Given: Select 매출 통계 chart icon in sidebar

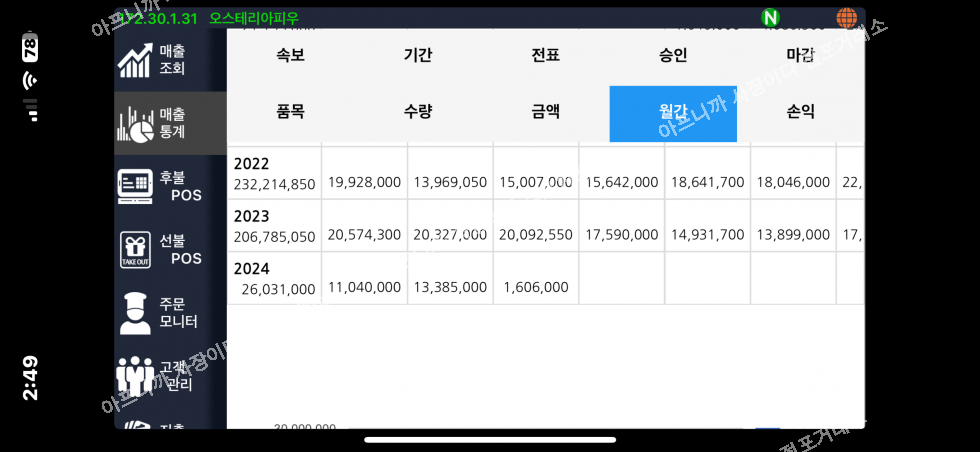Looking at the screenshot, I should 135,123.
